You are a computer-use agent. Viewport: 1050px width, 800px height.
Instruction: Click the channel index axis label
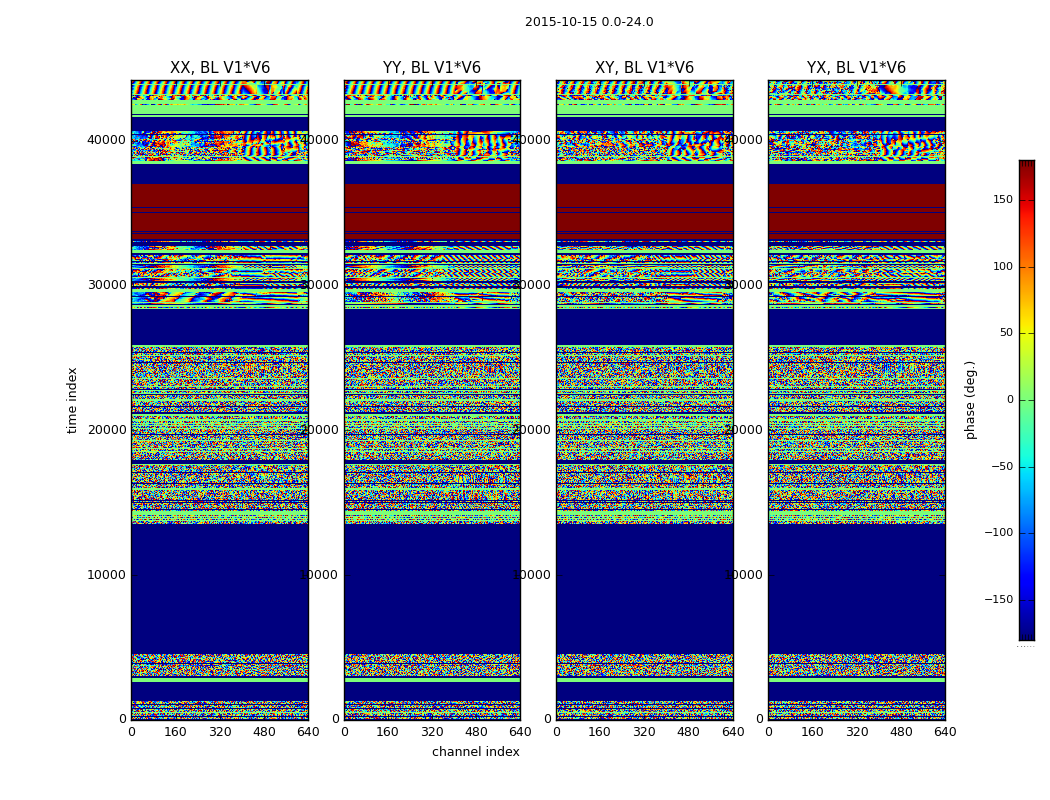[475, 752]
